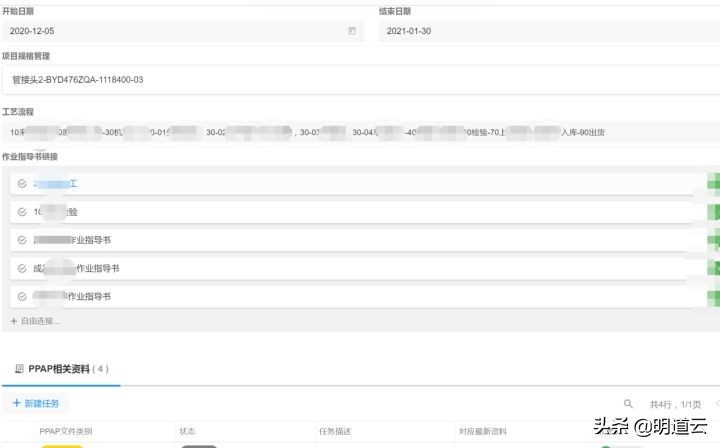Click check icon of the third instruction row

point(22,240)
